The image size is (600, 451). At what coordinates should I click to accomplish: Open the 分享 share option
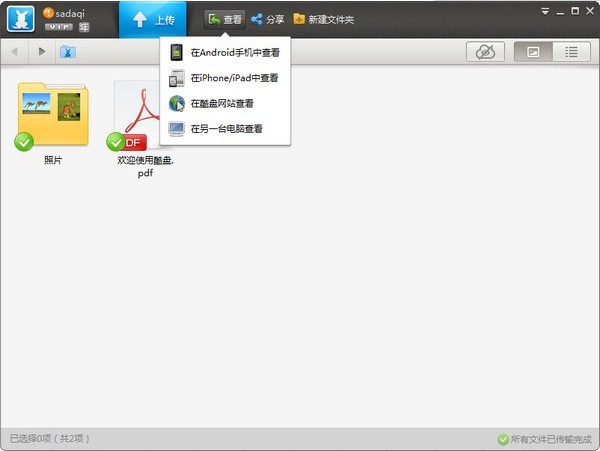[268, 19]
